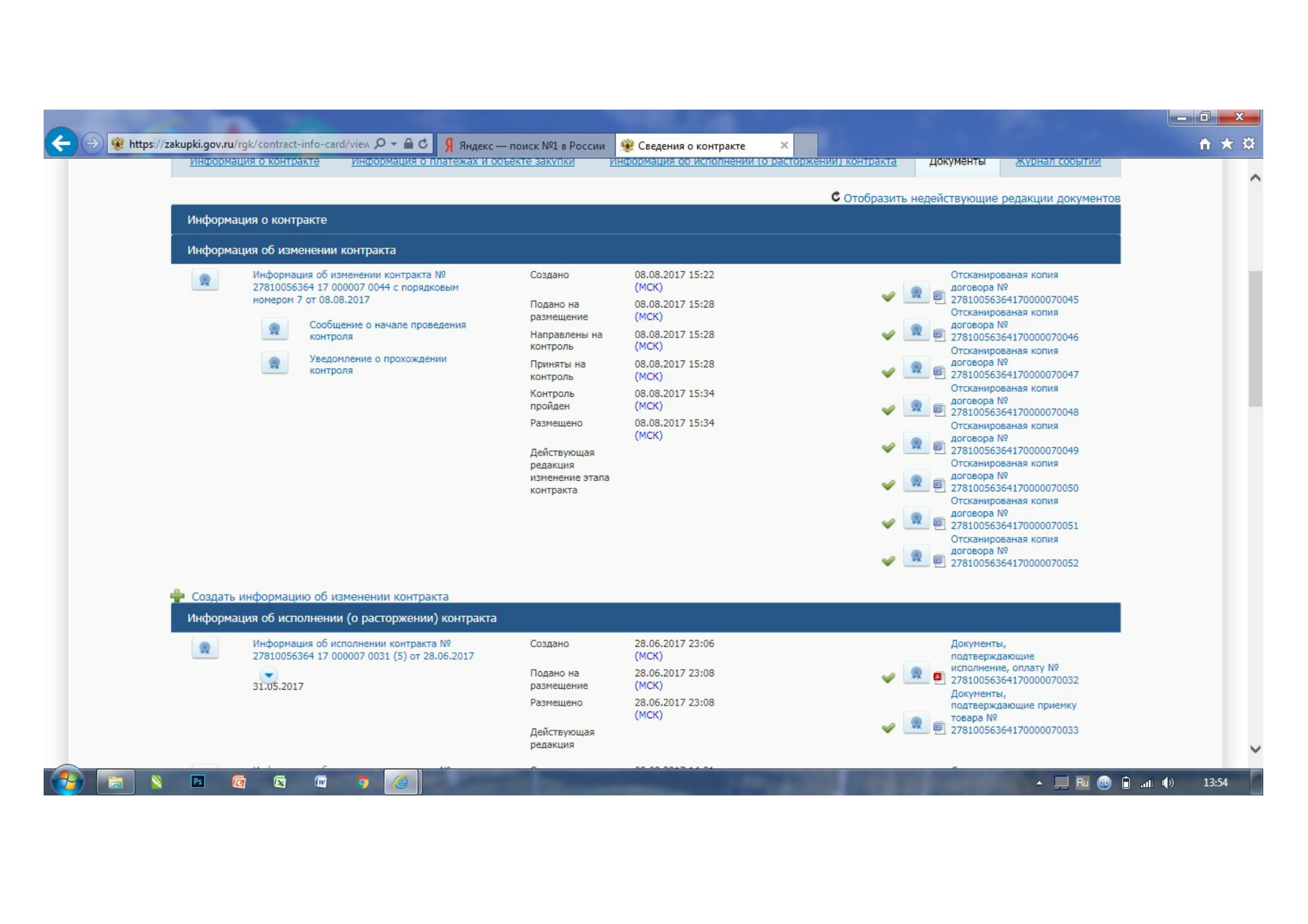
Task: Click green plus icon to create contract change
Action: click(x=177, y=596)
